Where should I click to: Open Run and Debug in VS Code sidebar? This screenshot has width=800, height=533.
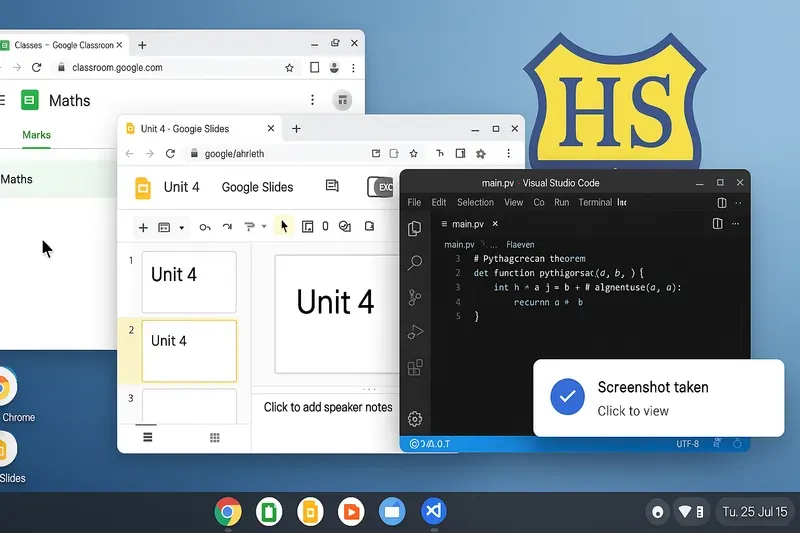[415, 332]
